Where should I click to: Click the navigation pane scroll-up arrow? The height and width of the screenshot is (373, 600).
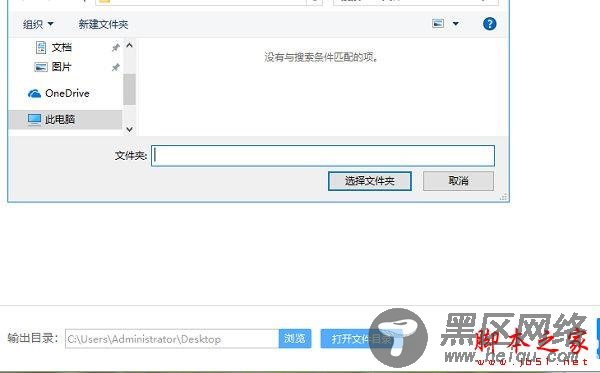(x=129, y=46)
